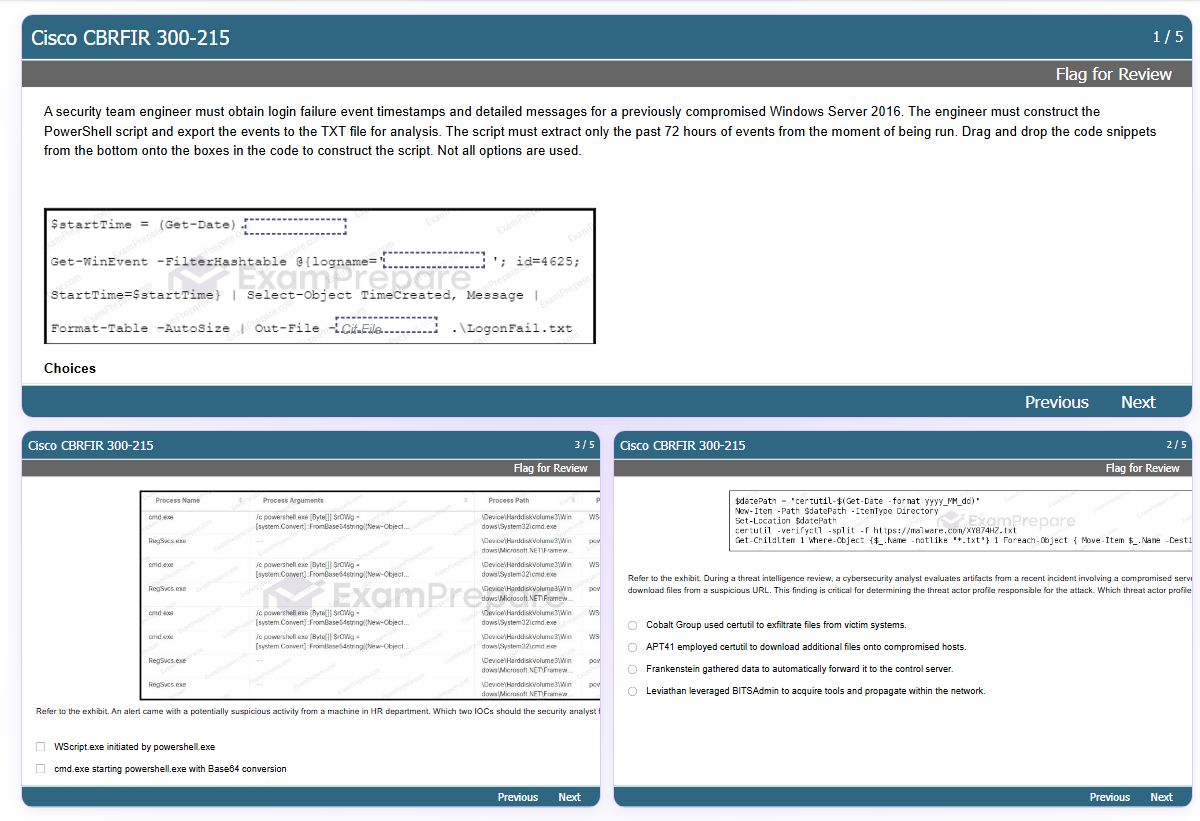
Task: Choose the Leviathan BITSAdmin answer
Action: pos(633,691)
